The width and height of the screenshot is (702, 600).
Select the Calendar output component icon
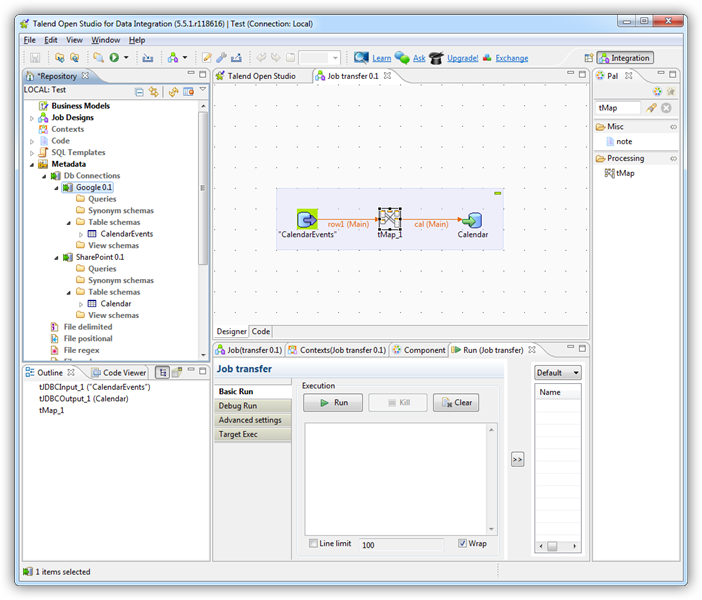473,220
